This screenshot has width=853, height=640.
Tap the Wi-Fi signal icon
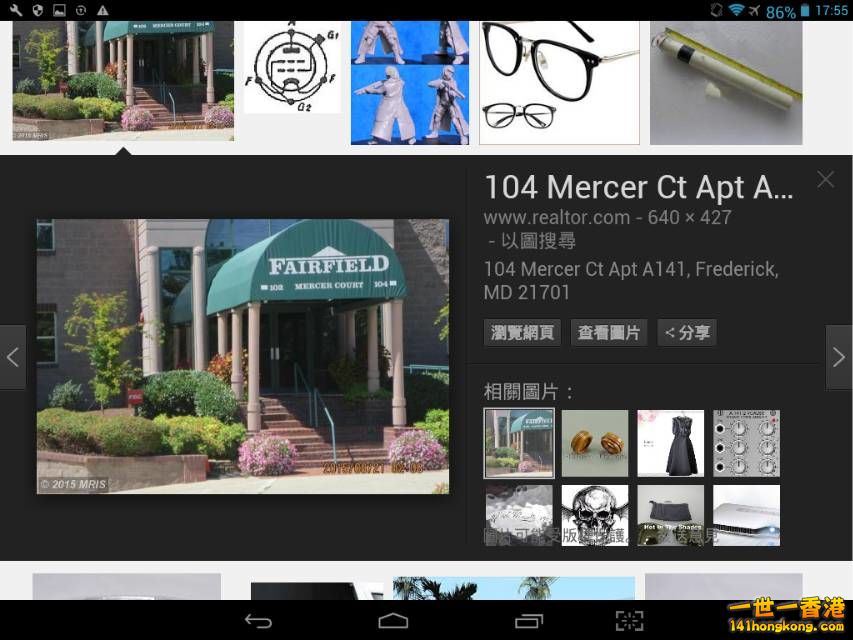(737, 10)
